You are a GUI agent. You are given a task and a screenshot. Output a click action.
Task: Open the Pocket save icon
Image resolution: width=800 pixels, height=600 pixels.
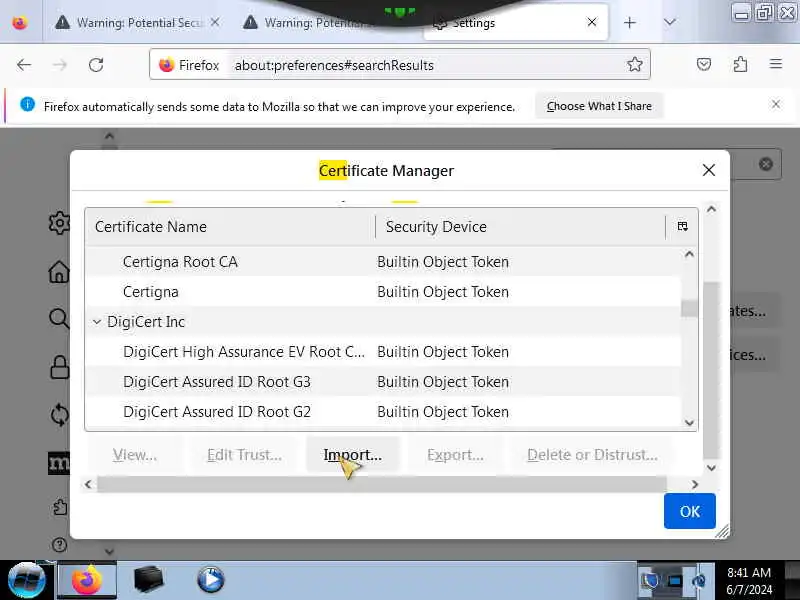(704, 64)
